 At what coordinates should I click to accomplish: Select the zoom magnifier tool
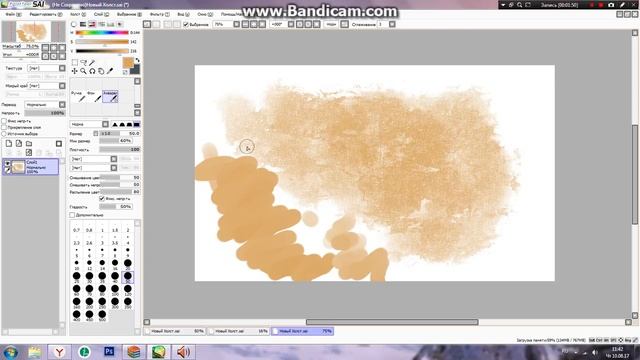[84, 71]
